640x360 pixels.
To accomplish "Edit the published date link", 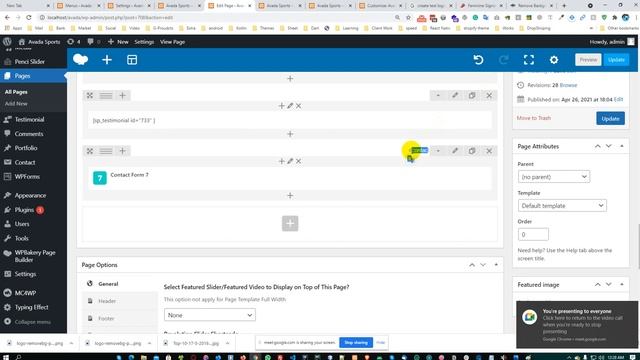I will click(x=618, y=99).
